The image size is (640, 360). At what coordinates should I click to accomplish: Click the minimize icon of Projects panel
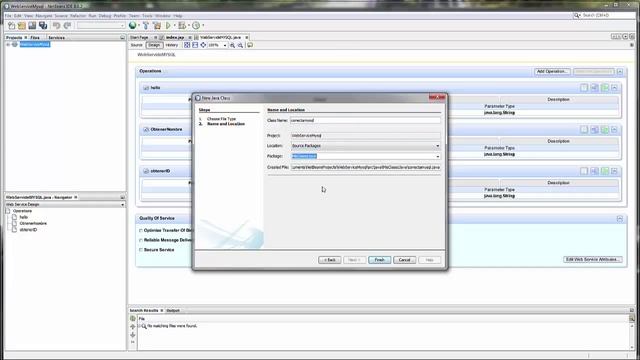point(122,38)
